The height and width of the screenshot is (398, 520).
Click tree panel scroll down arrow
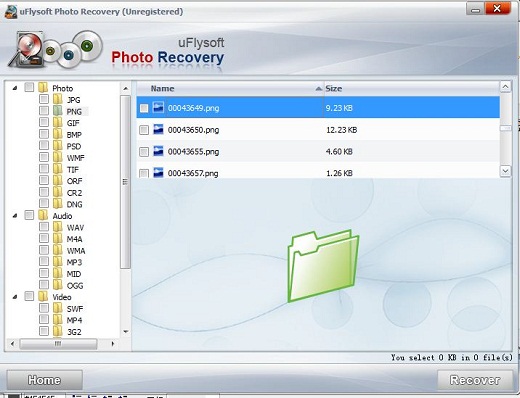(x=125, y=332)
